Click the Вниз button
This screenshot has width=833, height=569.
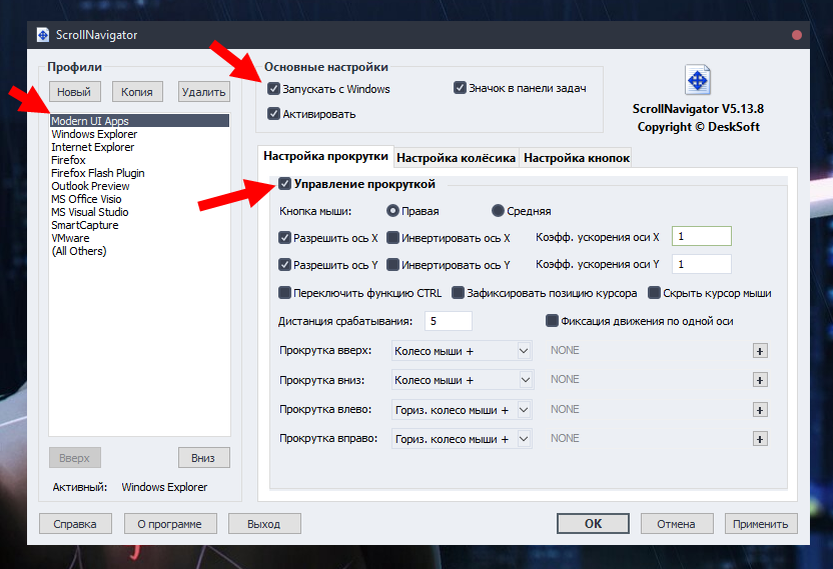203,458
